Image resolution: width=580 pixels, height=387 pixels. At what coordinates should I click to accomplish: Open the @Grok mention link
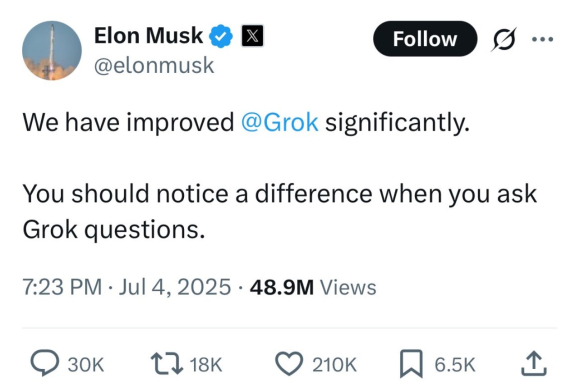[280, 122]
